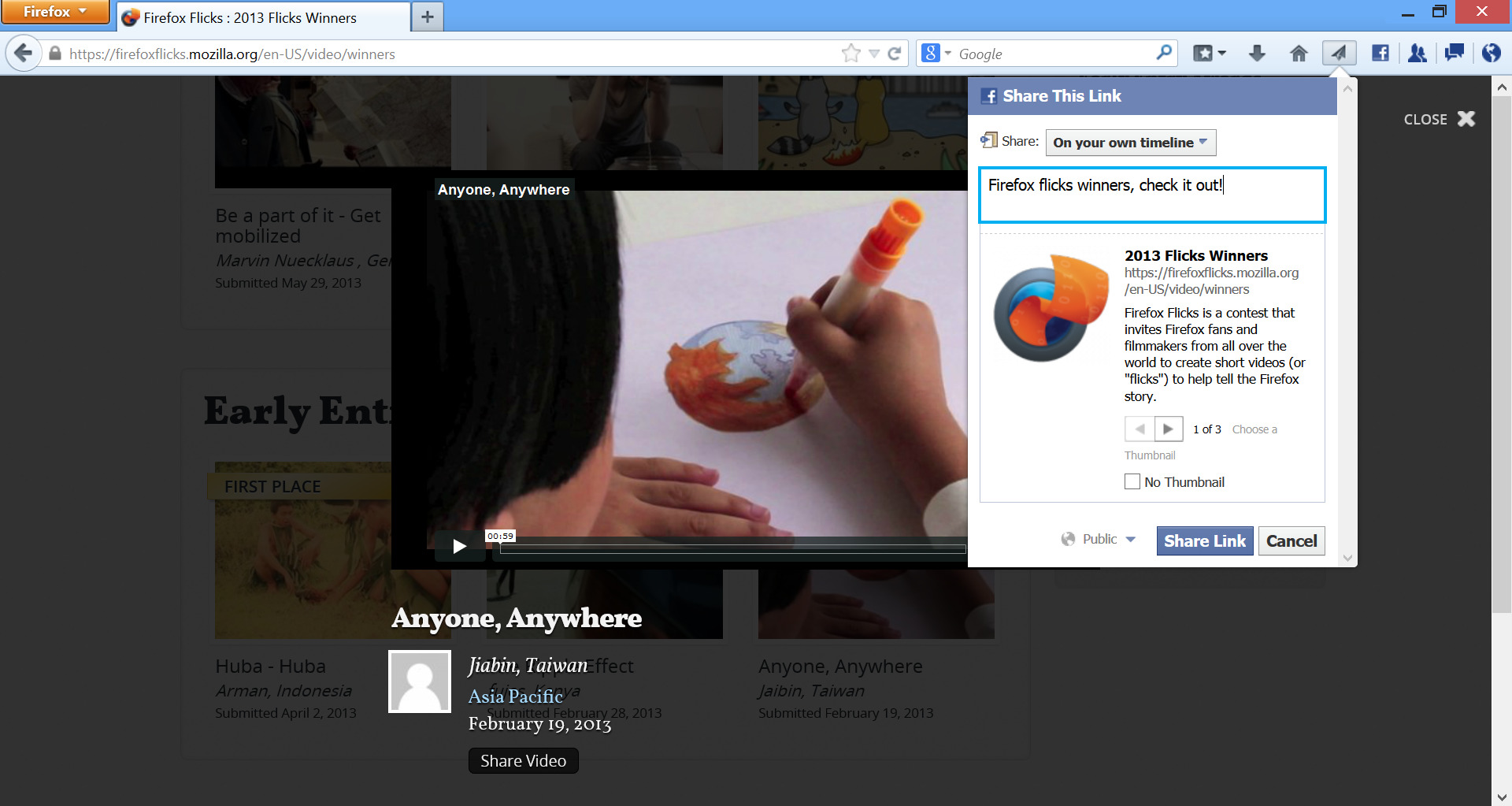Advance to the next thumbnail with the right arrow
1512x806 pixels.
[1169, 429]
